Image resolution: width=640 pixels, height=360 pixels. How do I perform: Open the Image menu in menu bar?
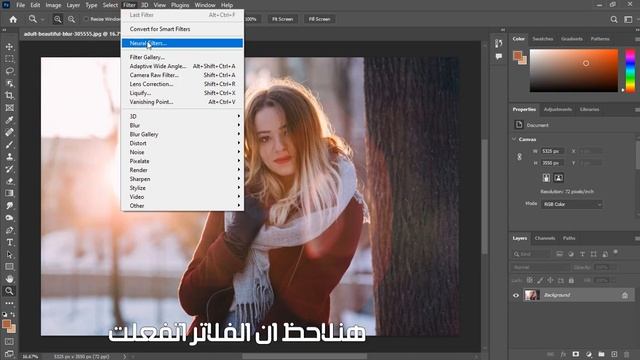coord(53,5)
